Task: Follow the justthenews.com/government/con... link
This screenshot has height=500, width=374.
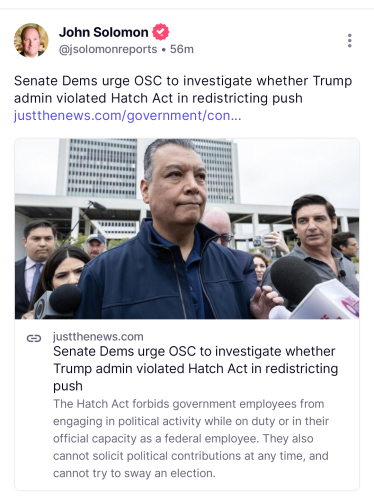Action: pos(127,116)
